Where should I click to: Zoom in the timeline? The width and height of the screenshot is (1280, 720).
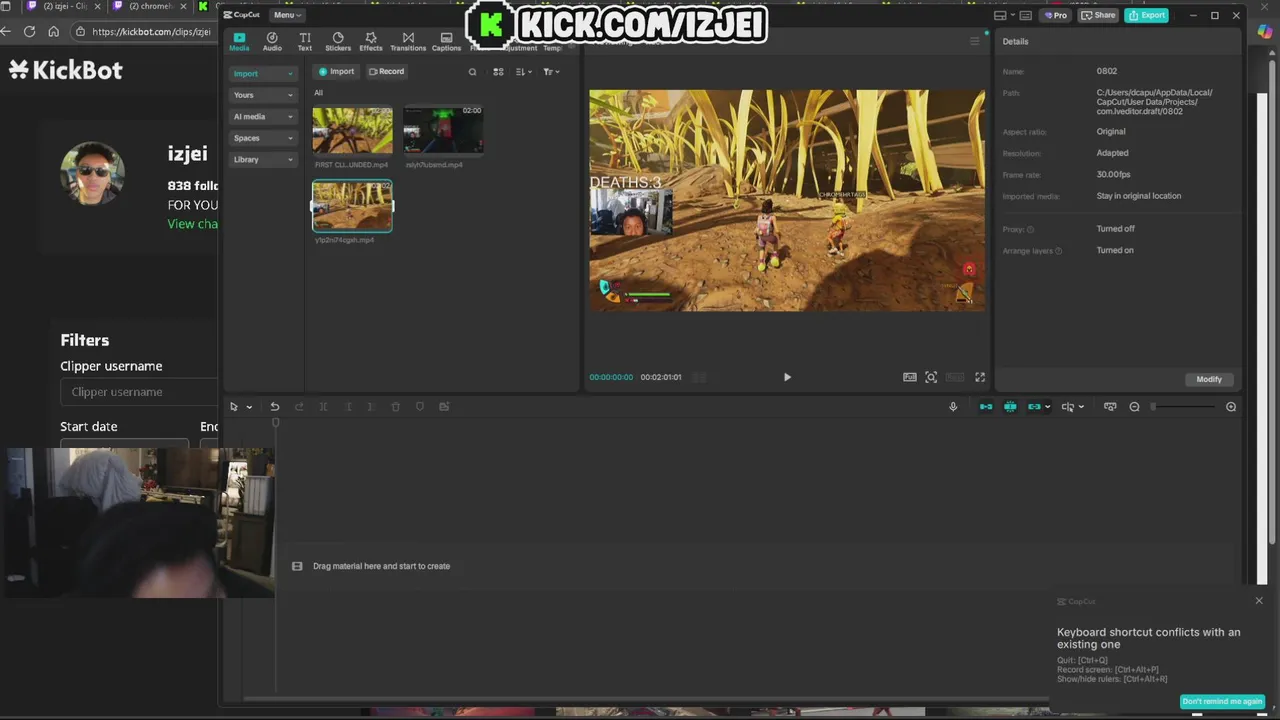[1231, 407]
